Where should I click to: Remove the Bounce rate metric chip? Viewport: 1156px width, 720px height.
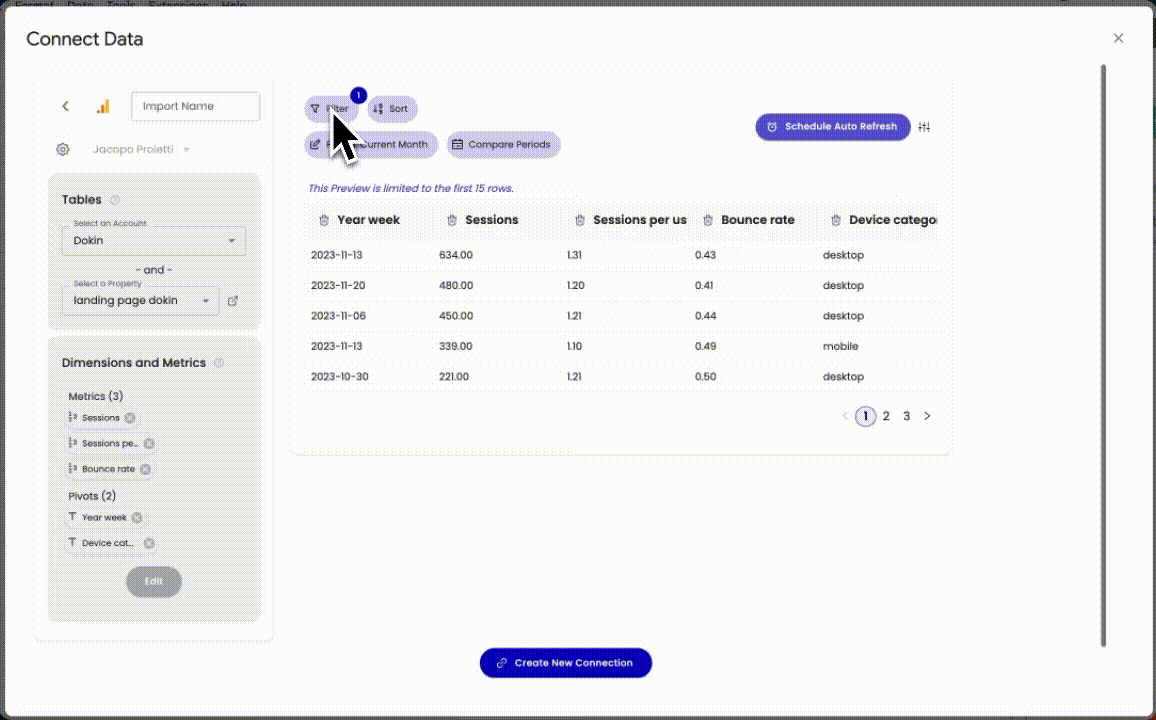click(145, 469)
